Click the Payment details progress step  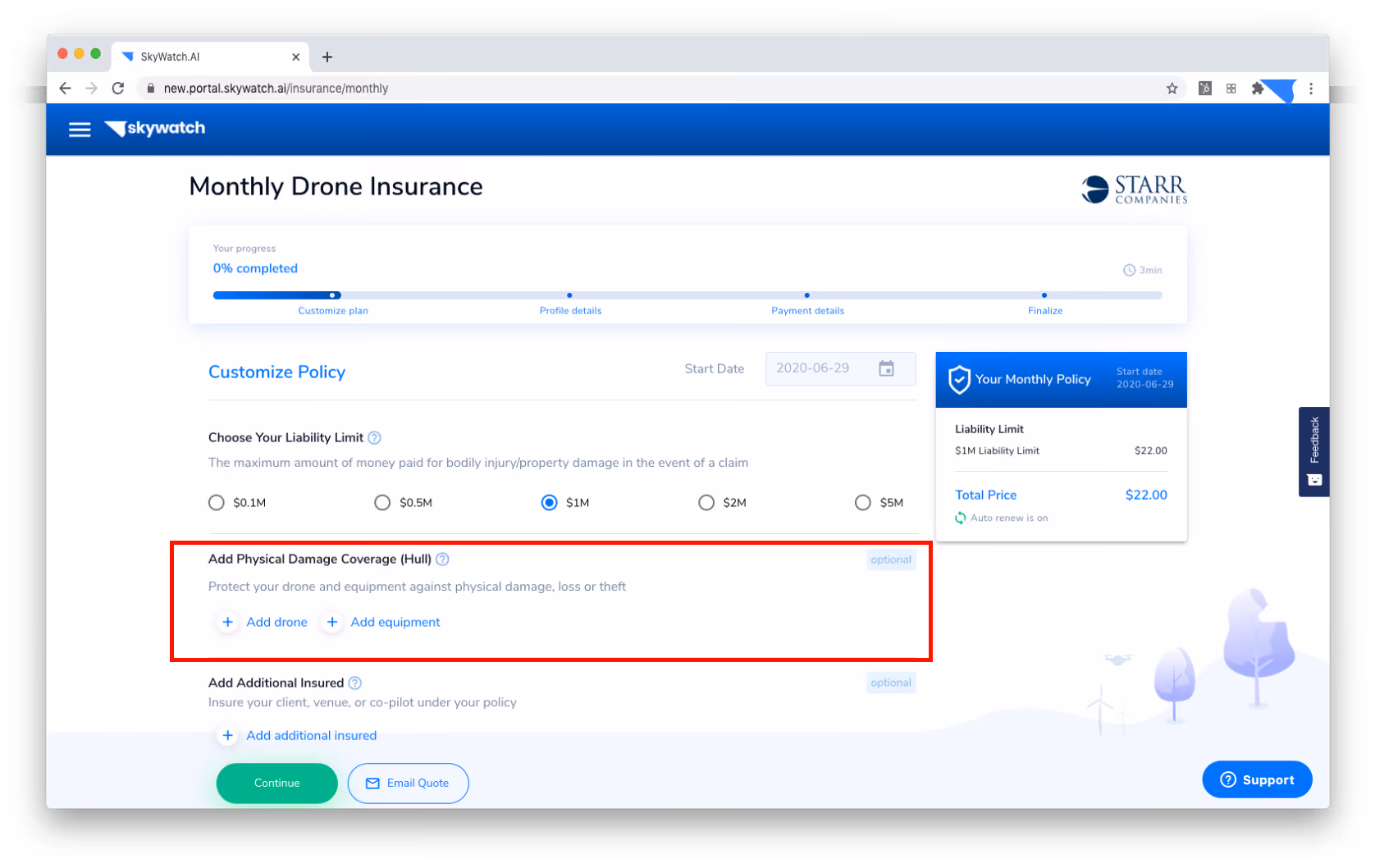[808, 311]
